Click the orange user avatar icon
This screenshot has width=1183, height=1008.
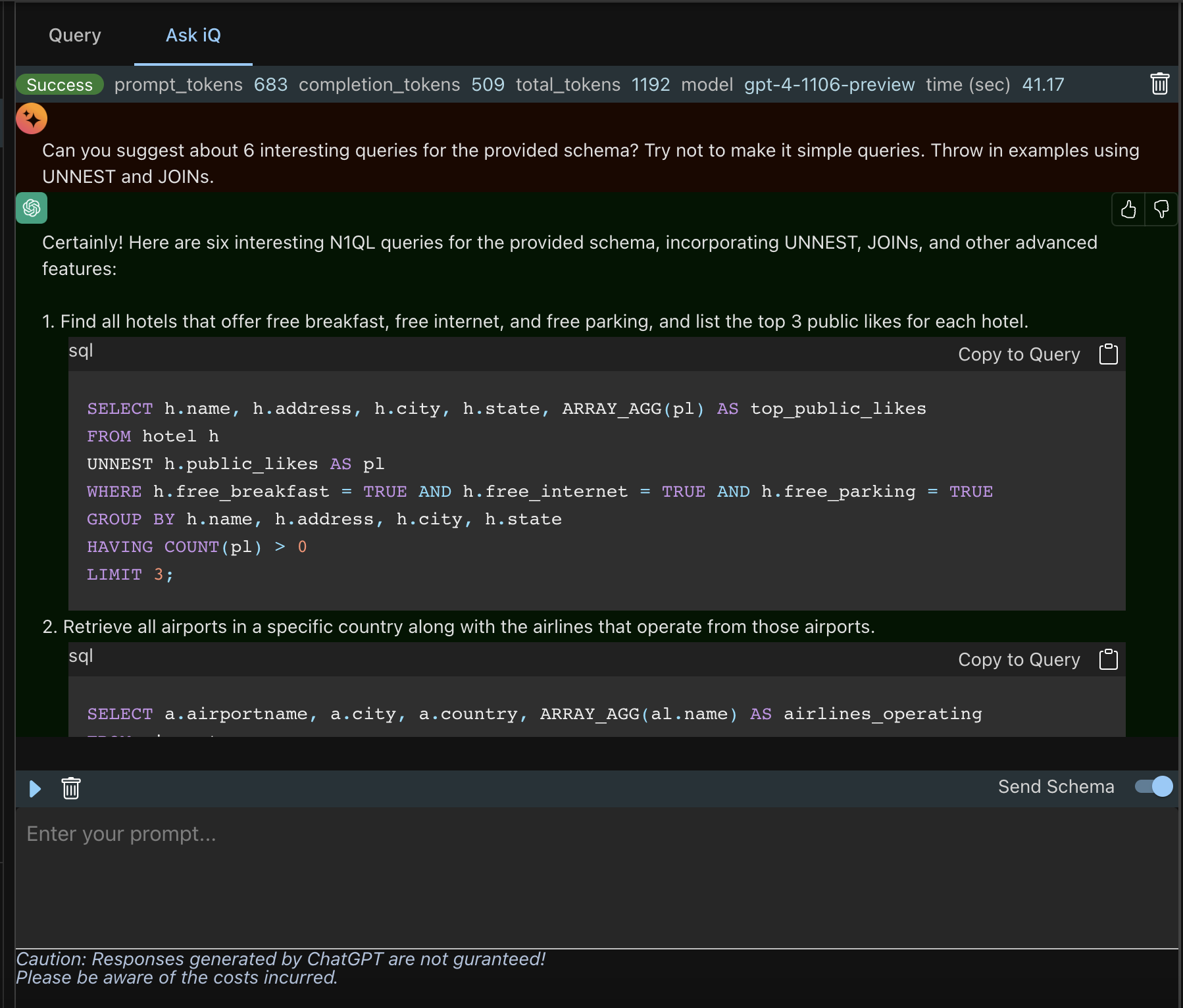pyautogui.click(x=32, y=118)
